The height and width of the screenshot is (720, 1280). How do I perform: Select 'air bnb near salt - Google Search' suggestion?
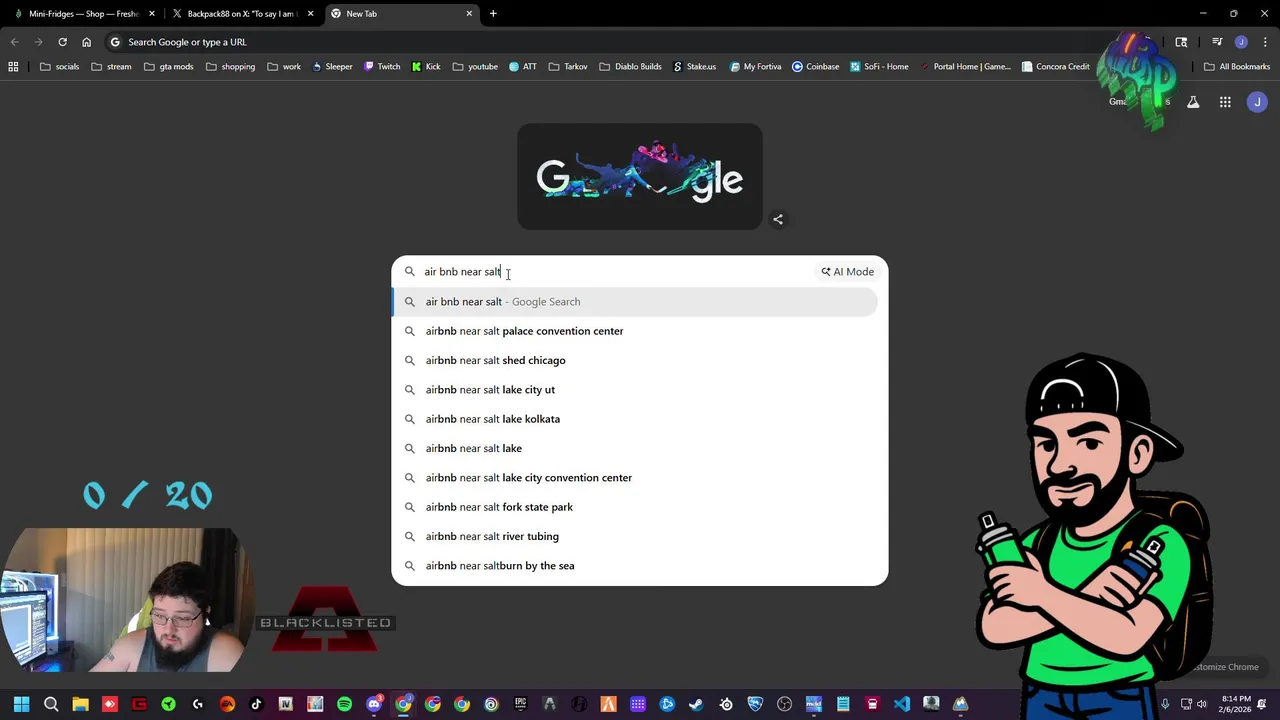[x=634, y=302]
